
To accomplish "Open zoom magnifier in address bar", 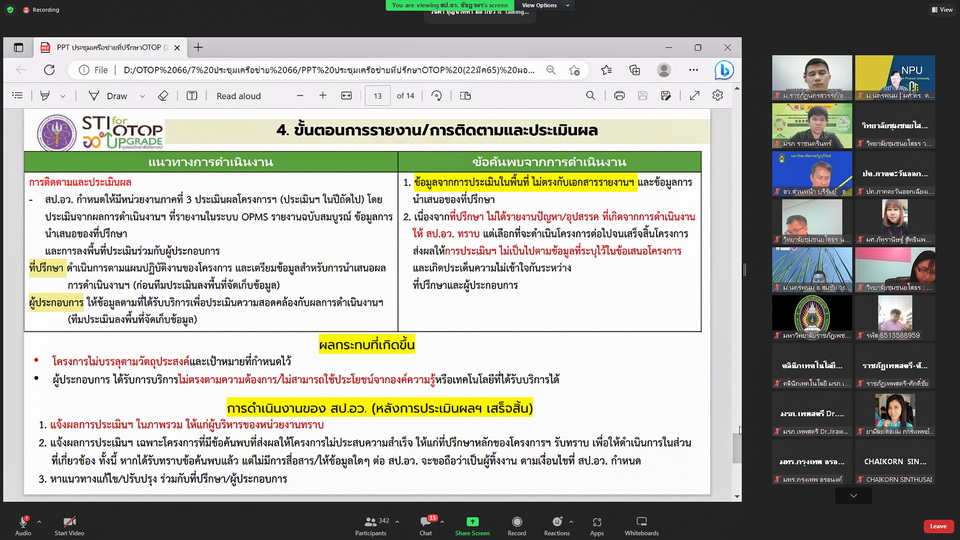I will point(551,70).
